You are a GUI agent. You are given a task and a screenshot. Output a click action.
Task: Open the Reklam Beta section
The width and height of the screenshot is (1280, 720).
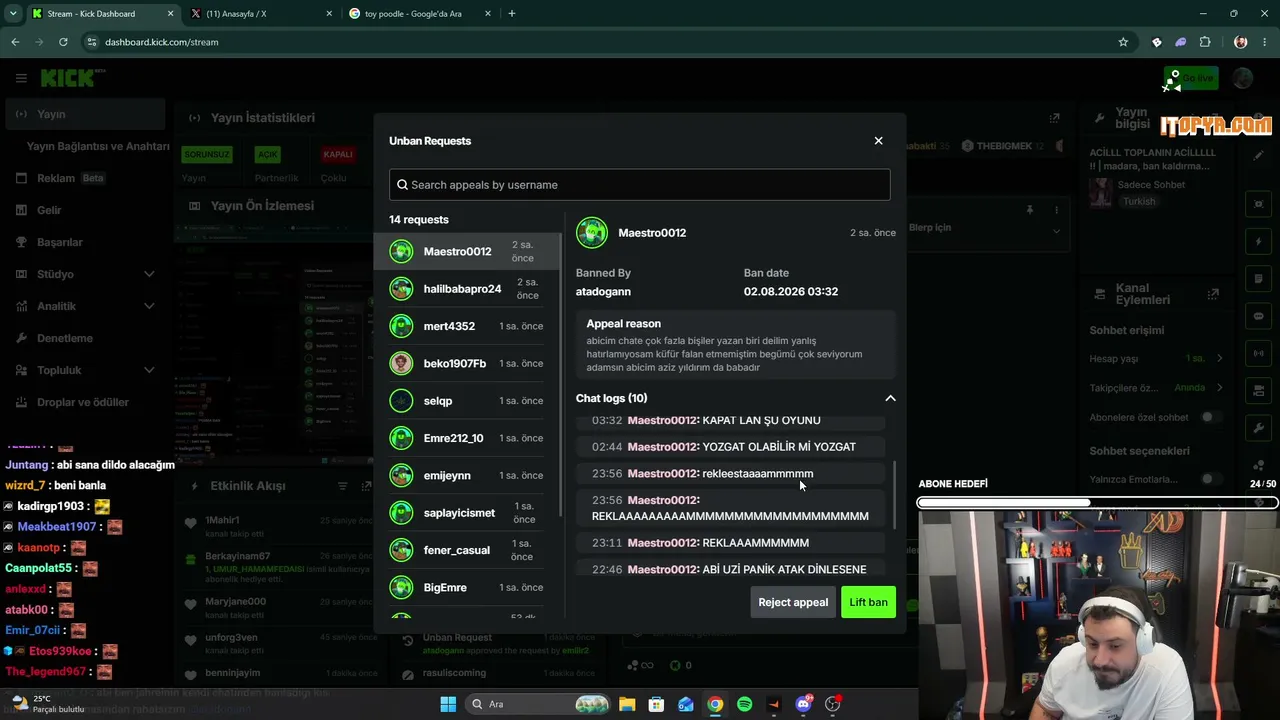click(x=84, y=178)
